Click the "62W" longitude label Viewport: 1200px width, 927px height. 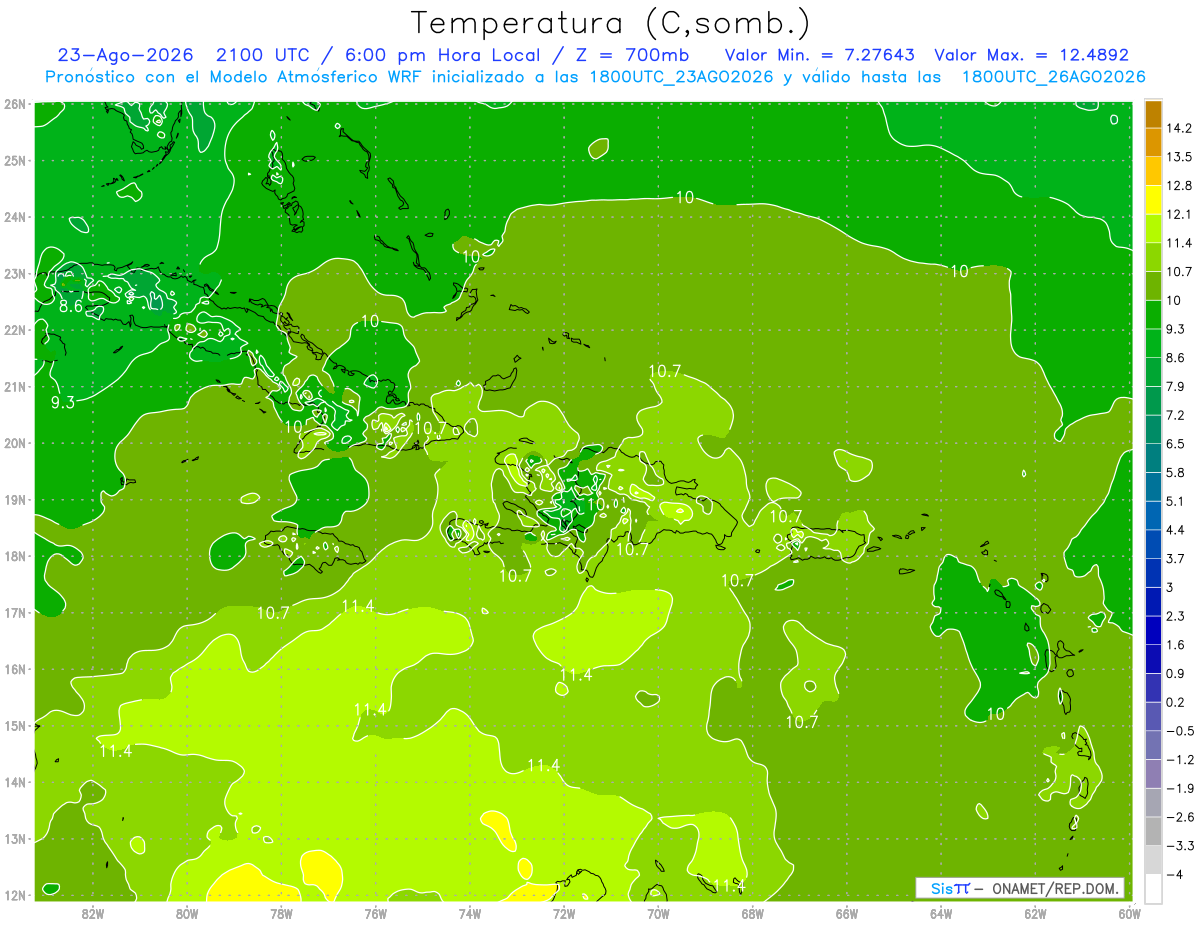[1035, 913]
